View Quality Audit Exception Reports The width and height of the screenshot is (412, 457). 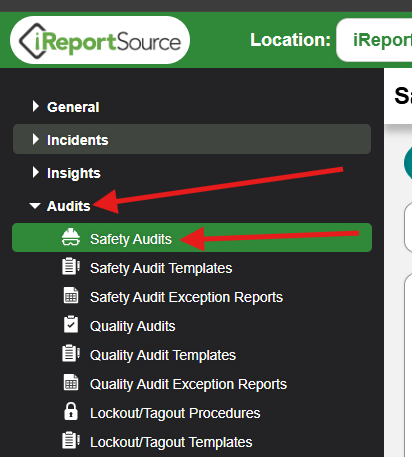coord(188,384)
